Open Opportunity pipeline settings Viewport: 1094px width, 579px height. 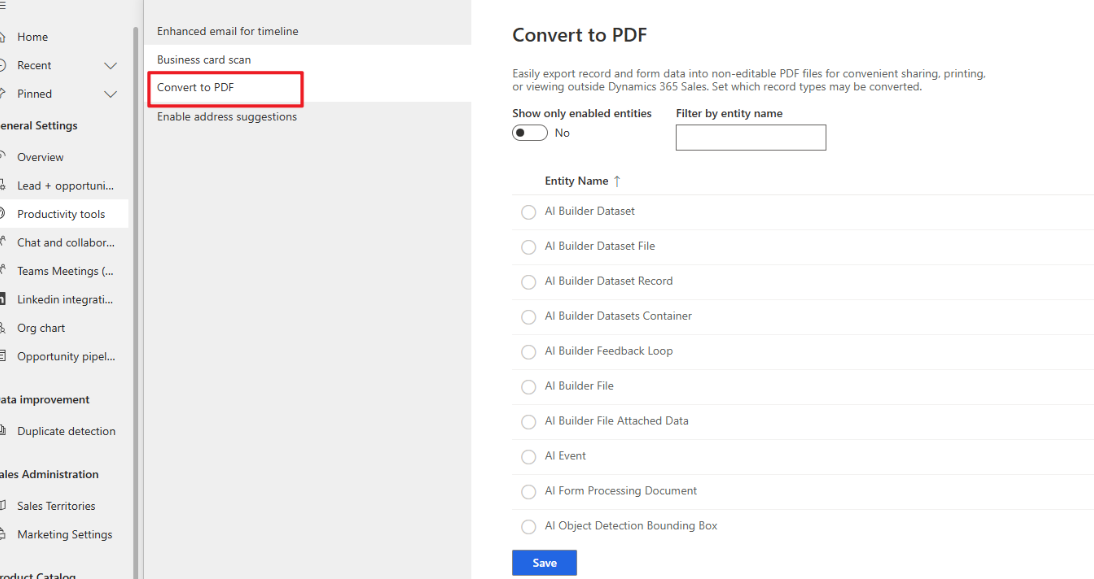(x=66, y=356)
